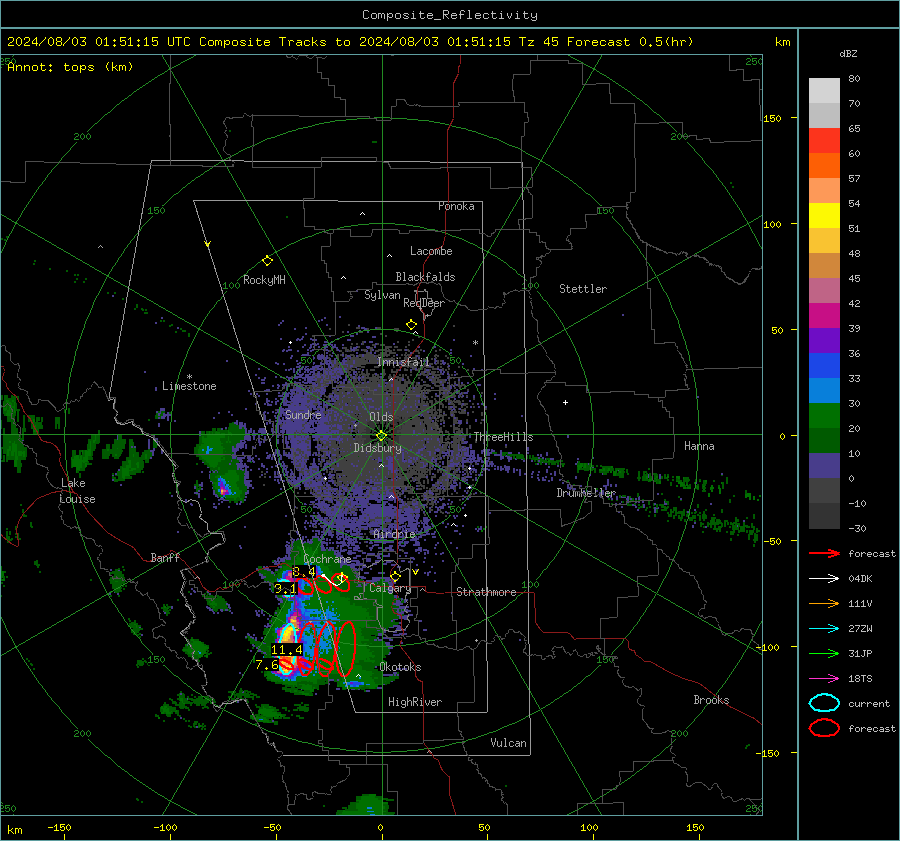The width and height of the screenshot is (900, 841).
Task: Select the Lake Louise label
Action: pyautogui.click(x=78, y=491)
